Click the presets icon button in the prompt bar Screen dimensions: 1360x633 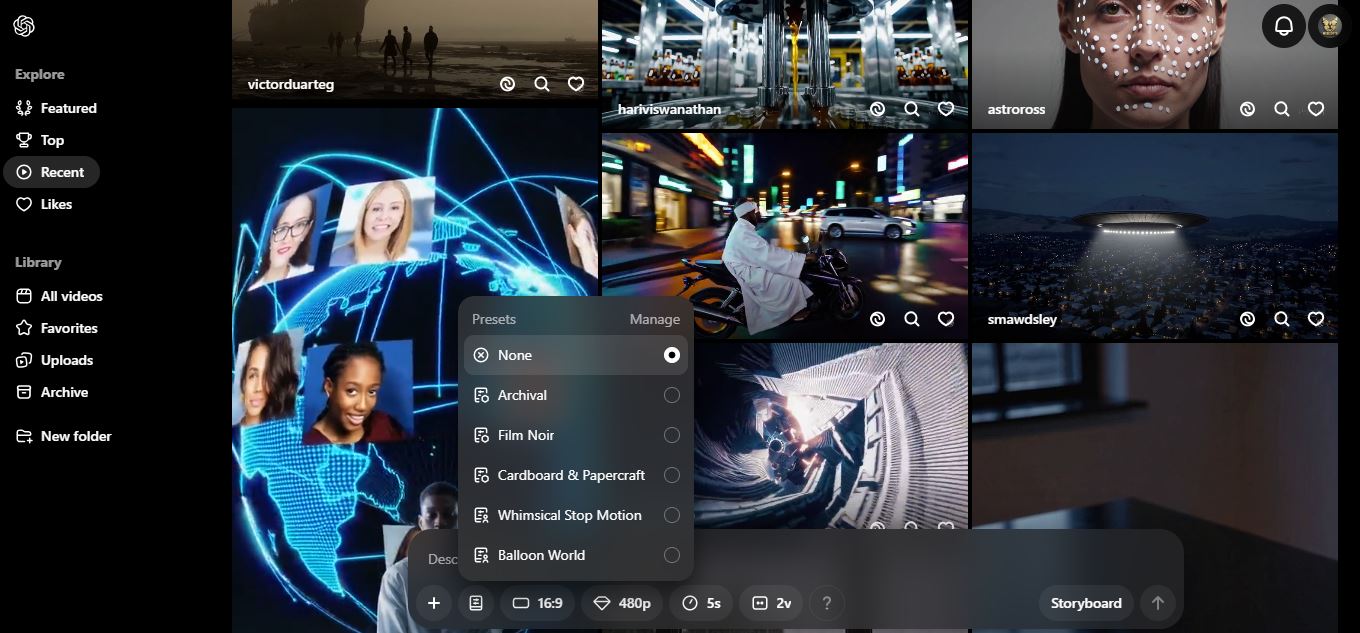pyautogui.click(x=476, y=603)
